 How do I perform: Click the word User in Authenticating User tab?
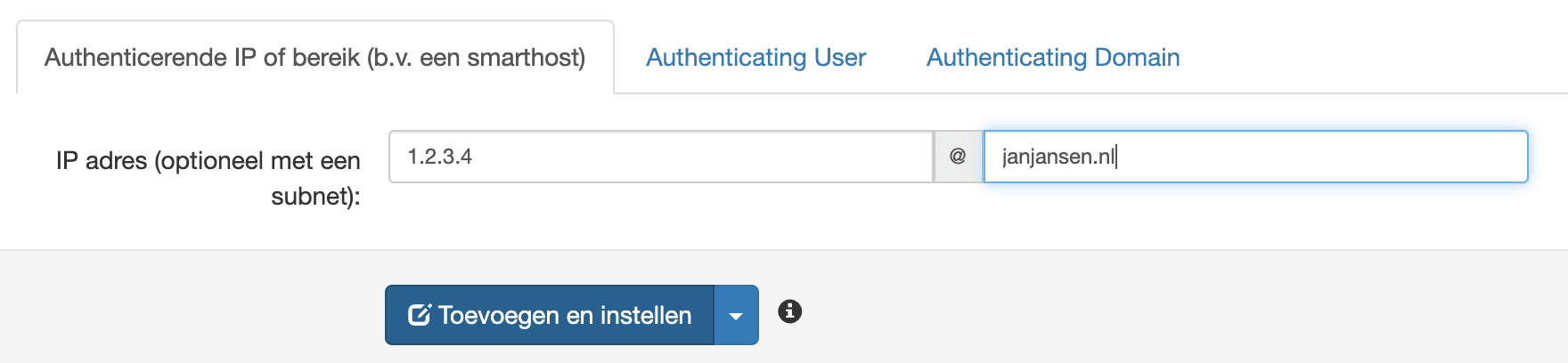click(x=839, y=58)
